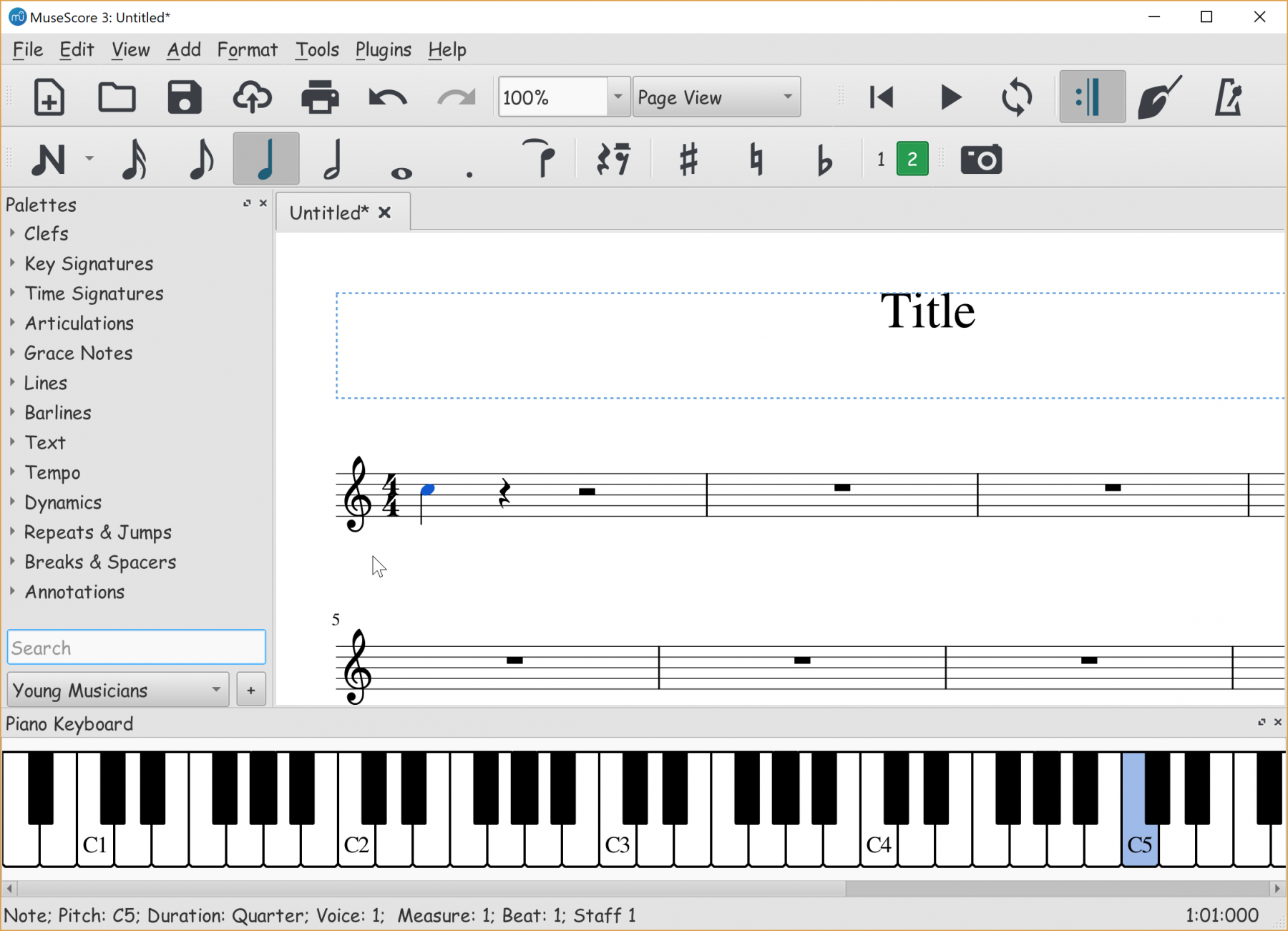Open the File menu

pos(28,49)
